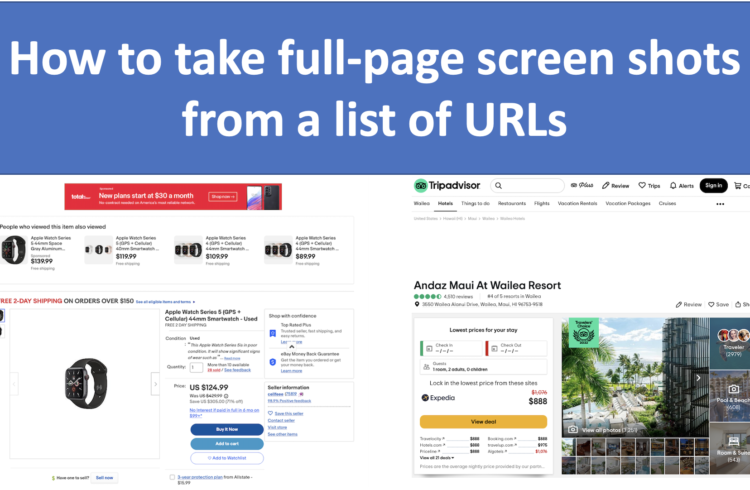Click Shop now in the Total ad banner
This screenshot has width=750, height=490.
[x=222, y=197]
